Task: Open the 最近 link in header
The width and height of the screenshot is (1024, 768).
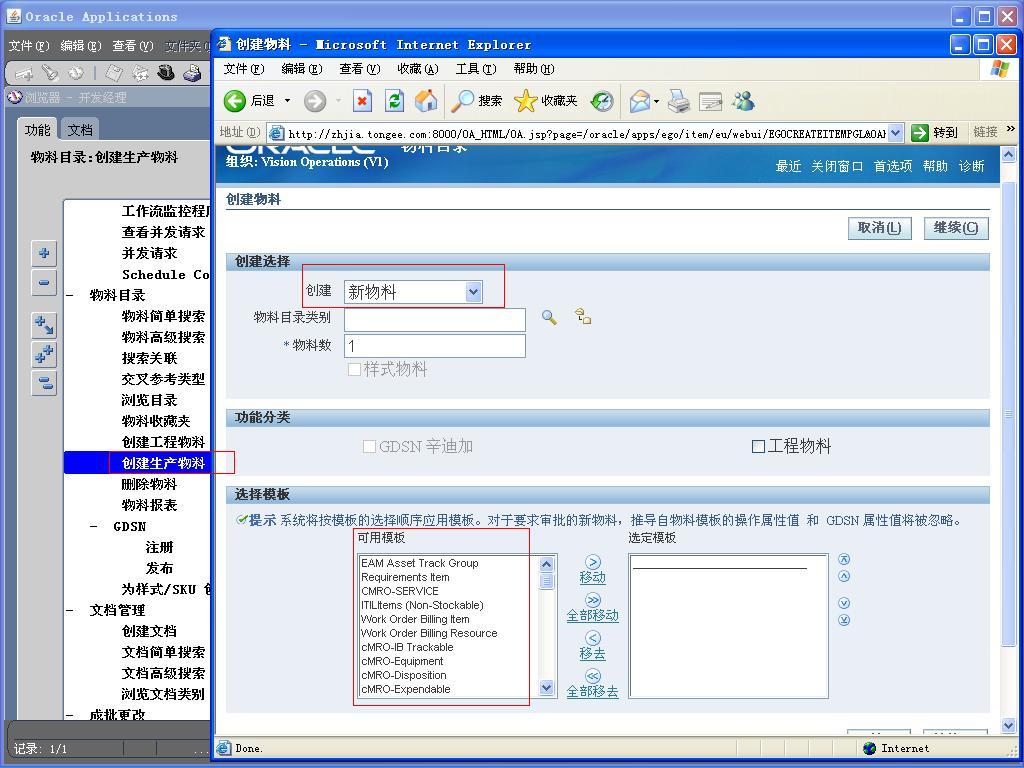Action: coord(788,167)
